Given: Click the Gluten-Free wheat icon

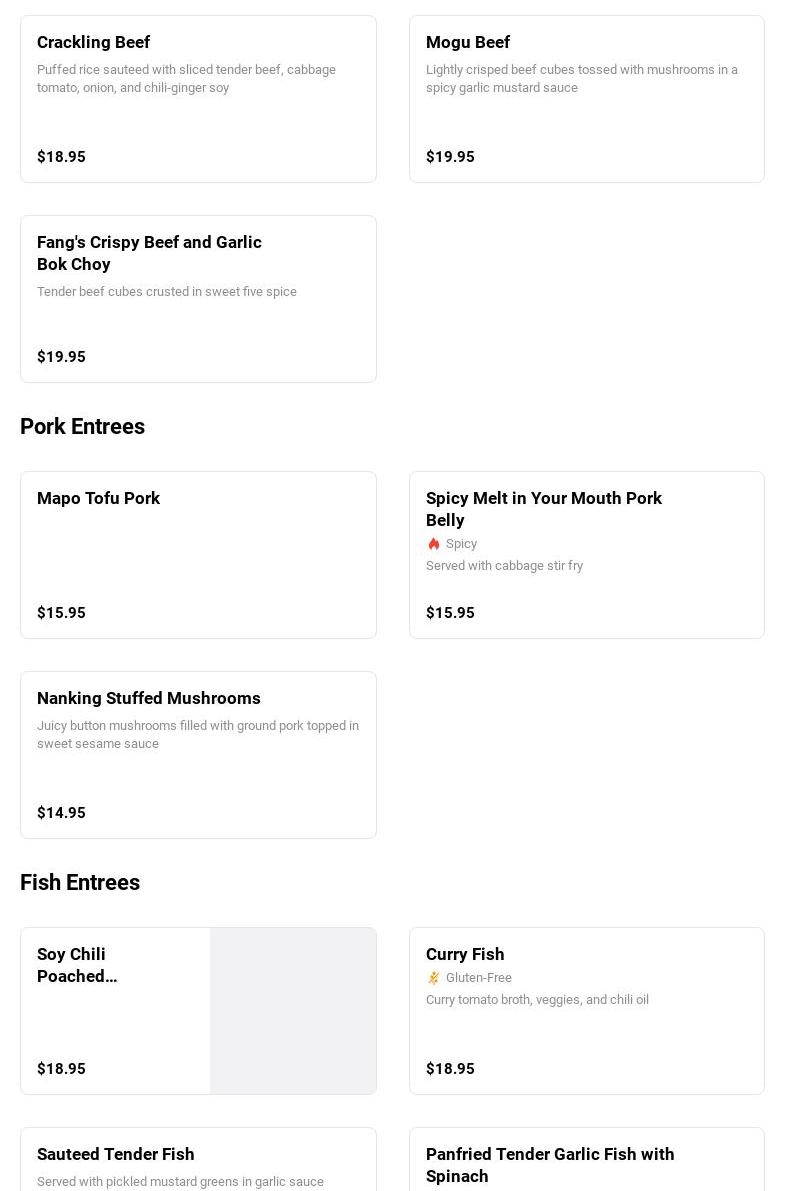Looking at the screenshot, I should [x=434, y=978].
